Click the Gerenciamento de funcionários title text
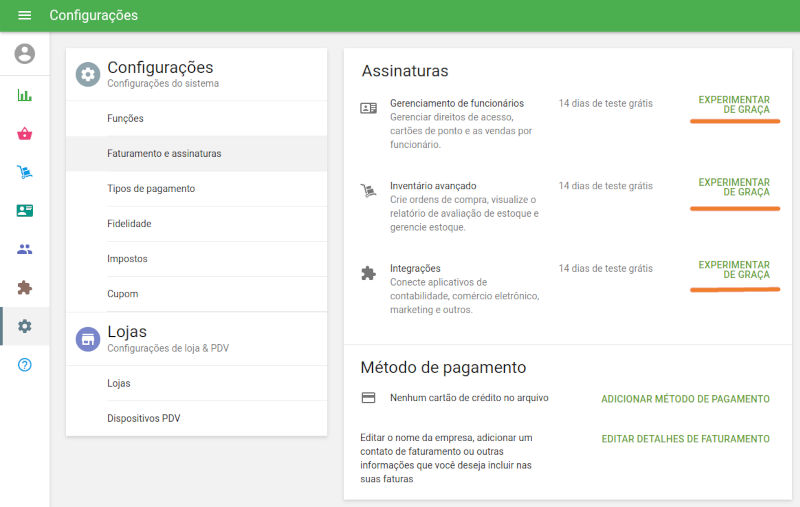The image size is (800, 507). pos(457,103)
